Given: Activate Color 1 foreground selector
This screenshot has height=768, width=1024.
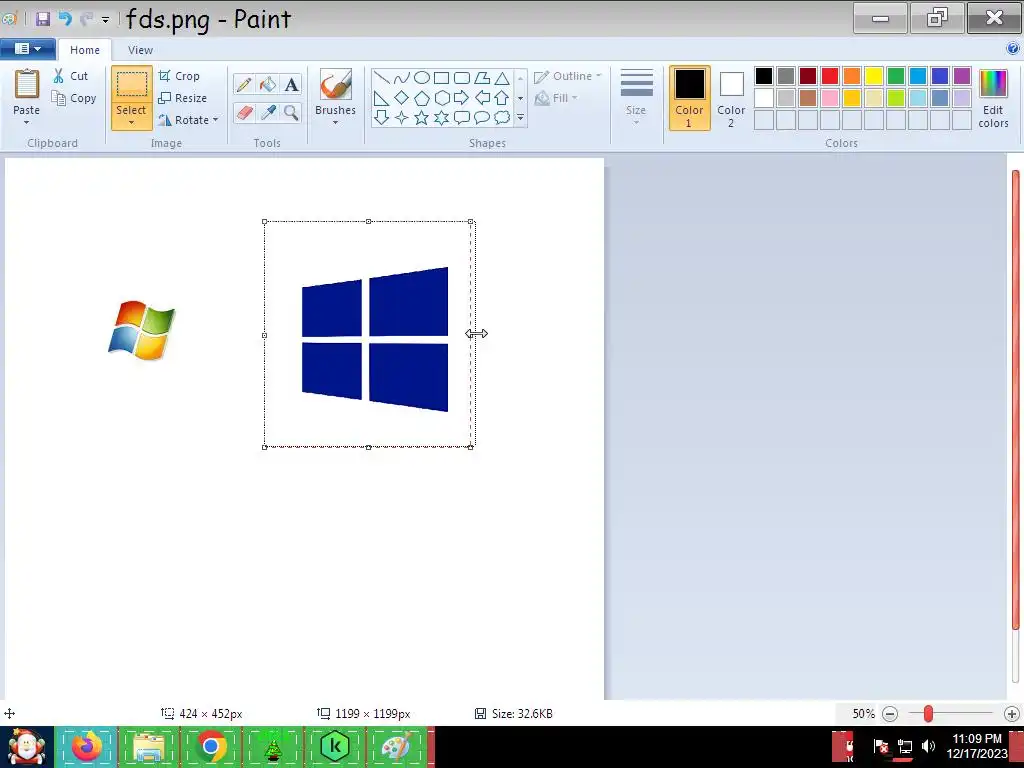Looking at the screenshot, I should click(689, 98).
